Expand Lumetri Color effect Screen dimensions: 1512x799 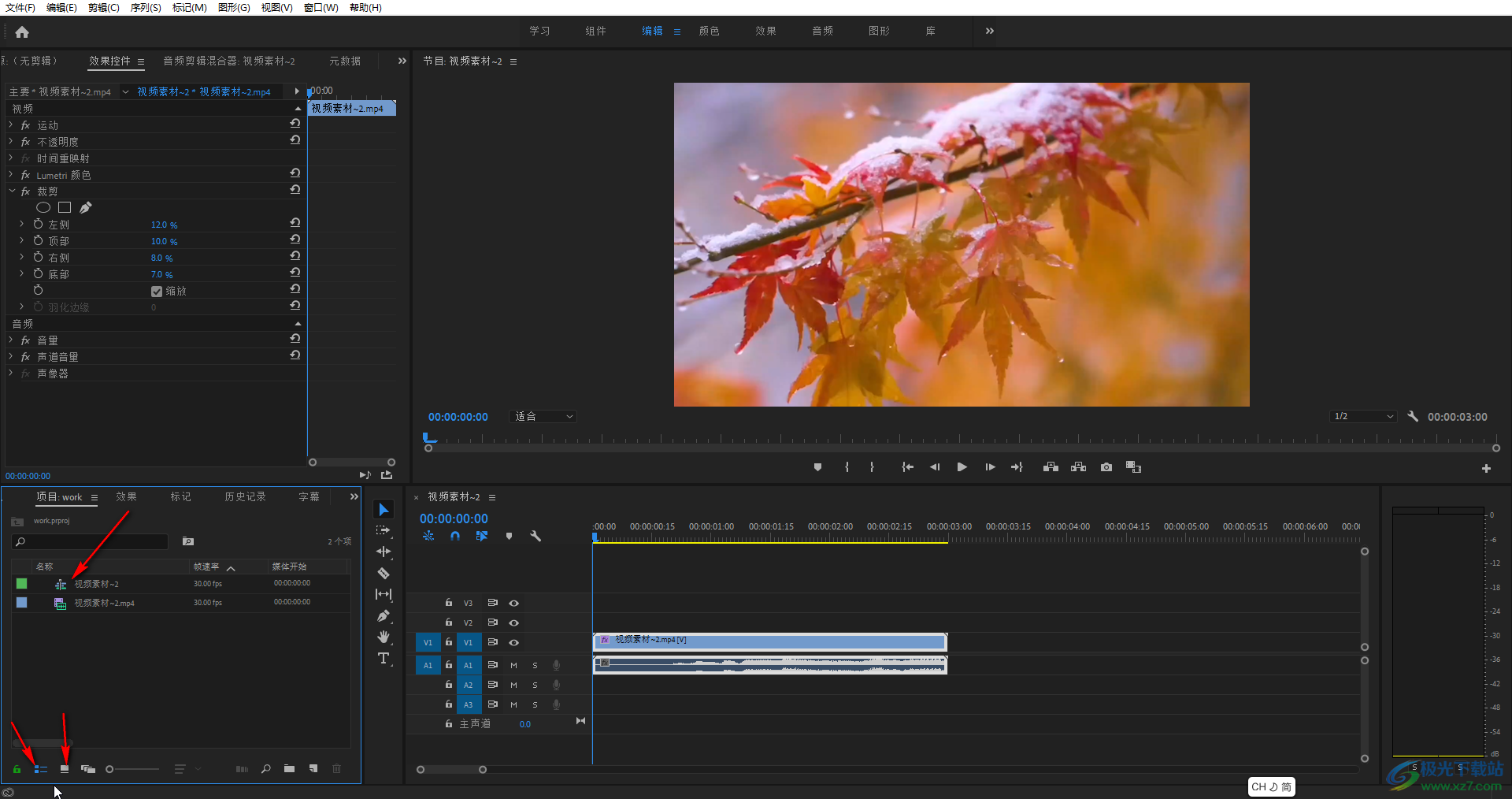pos(11,175)
